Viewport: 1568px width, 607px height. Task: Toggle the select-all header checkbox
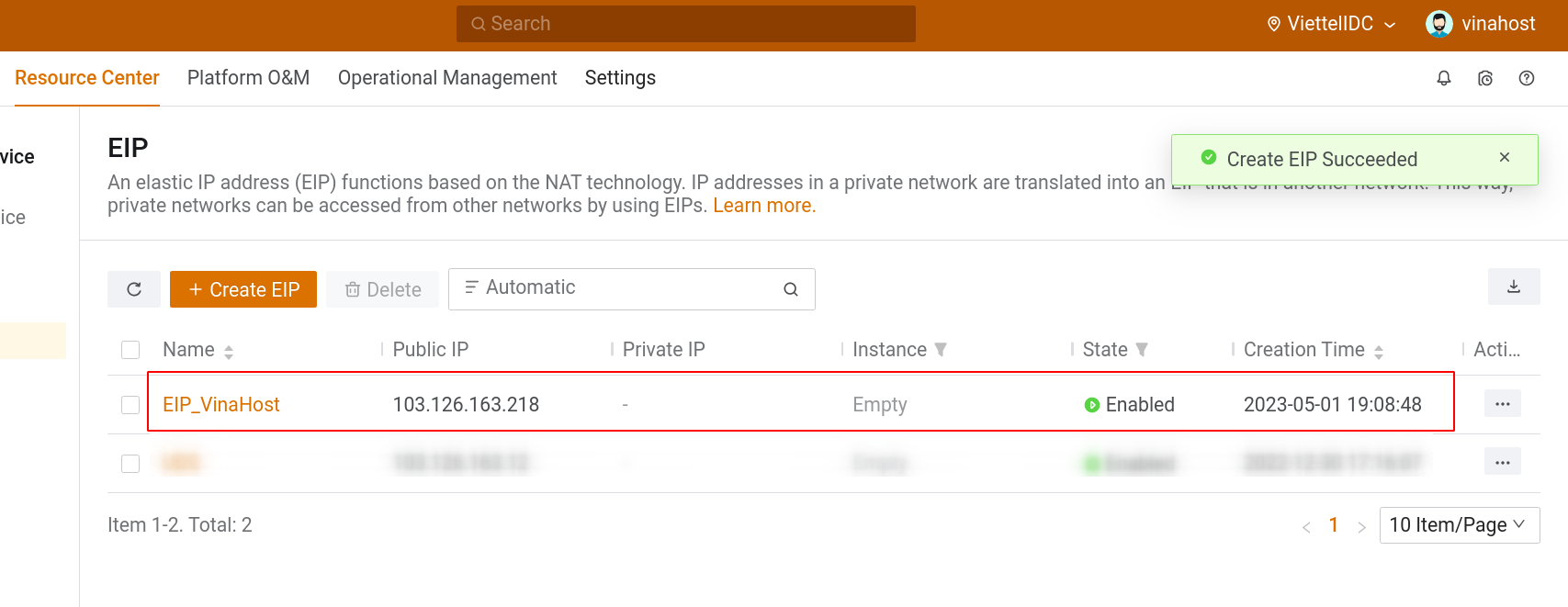tap(130, 350)
